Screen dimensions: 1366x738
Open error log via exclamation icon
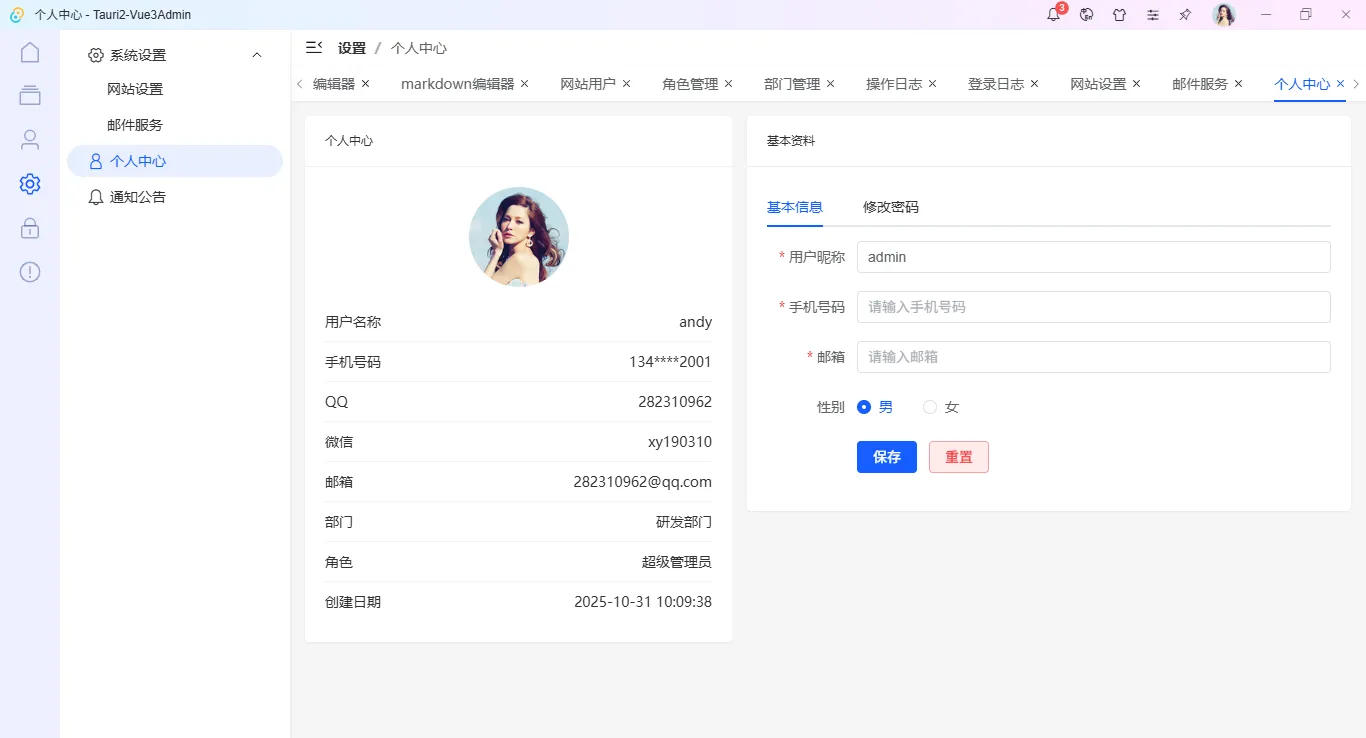(29, 271)
